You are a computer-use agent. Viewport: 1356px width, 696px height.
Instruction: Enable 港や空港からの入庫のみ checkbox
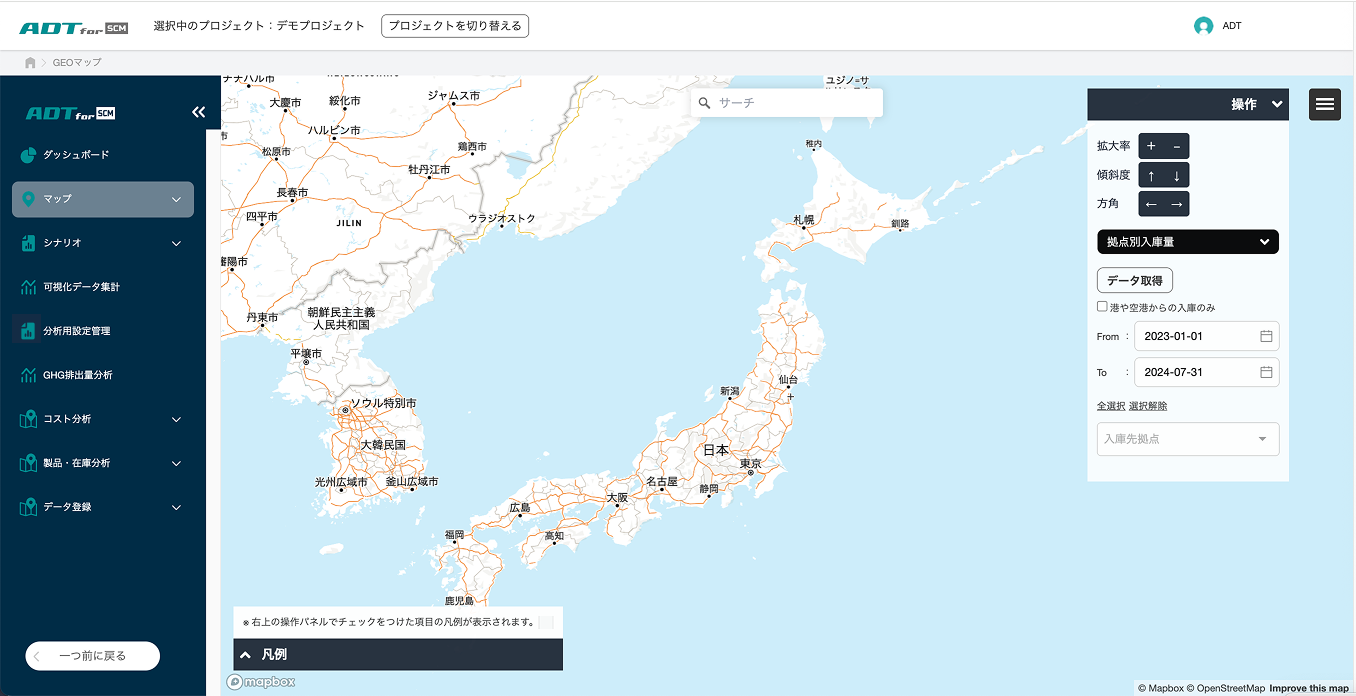click(x=1102, y=307)
